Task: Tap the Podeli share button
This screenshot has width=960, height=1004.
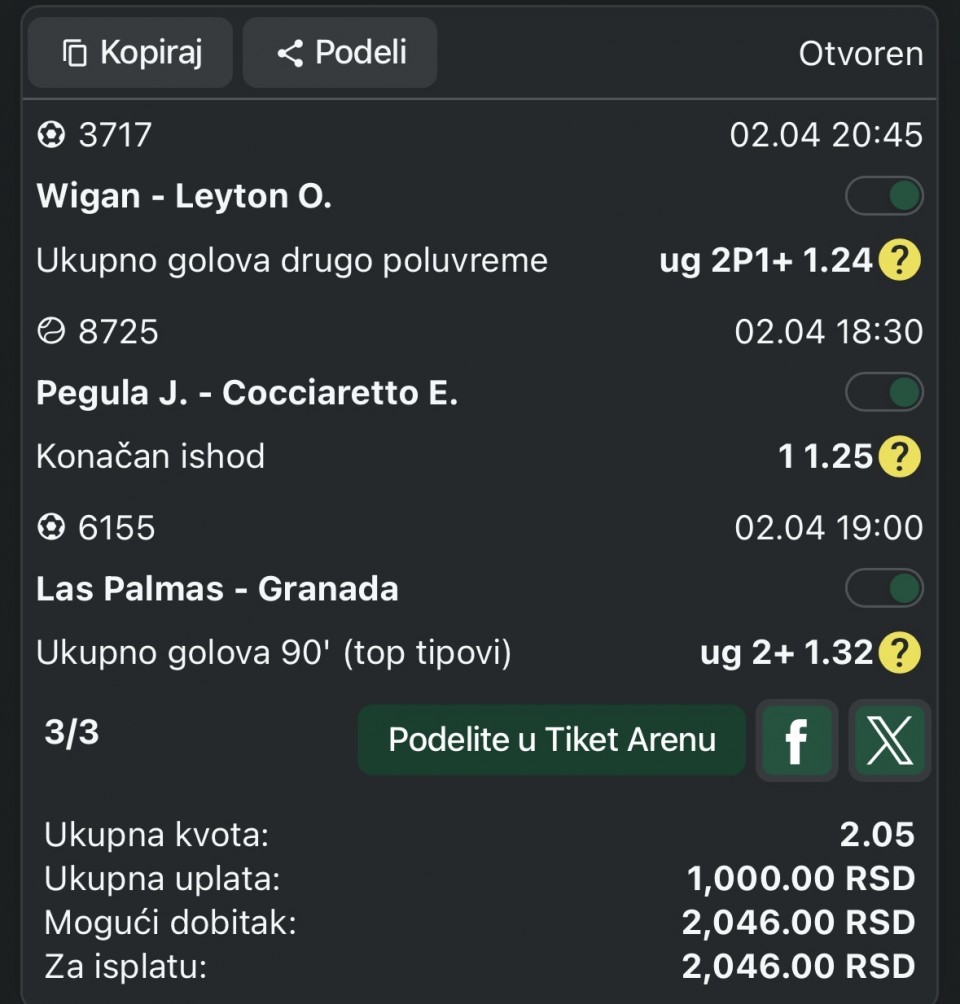Action: point(340,53)
